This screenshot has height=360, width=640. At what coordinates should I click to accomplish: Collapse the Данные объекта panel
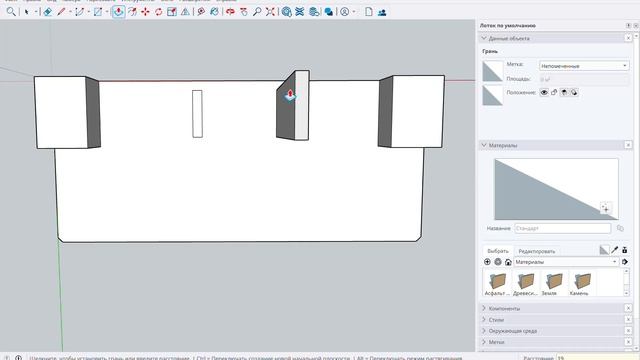(x=484, y=38)
